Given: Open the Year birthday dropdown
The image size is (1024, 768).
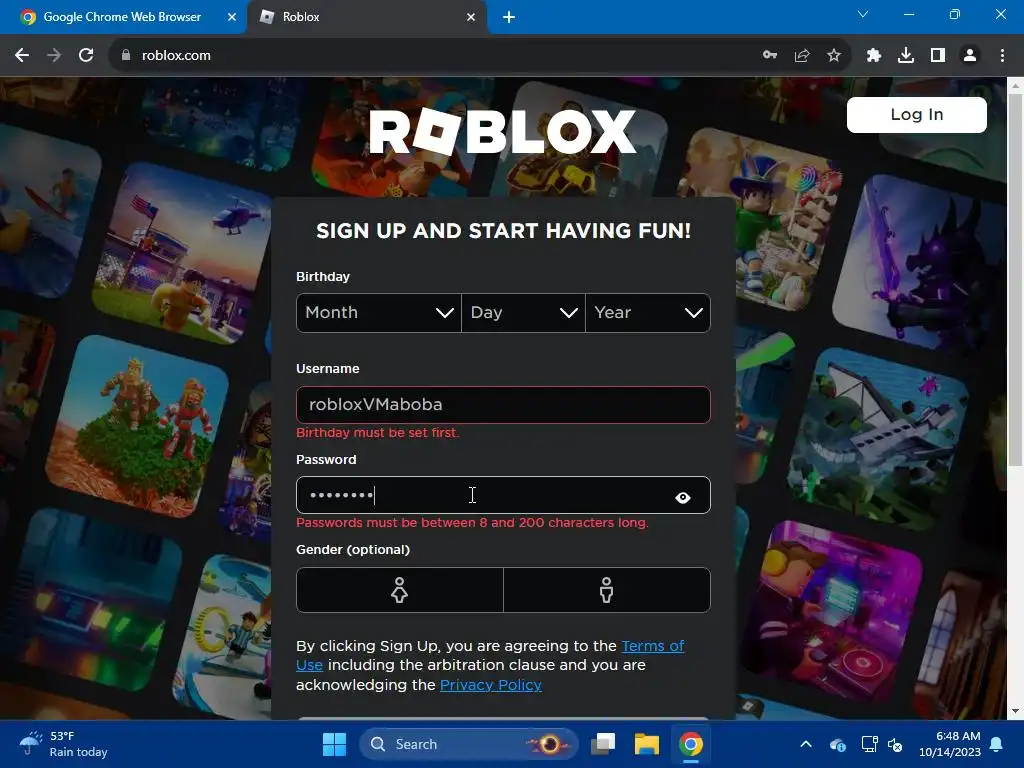Looking at the screenshot, I should tap(648, 313).
